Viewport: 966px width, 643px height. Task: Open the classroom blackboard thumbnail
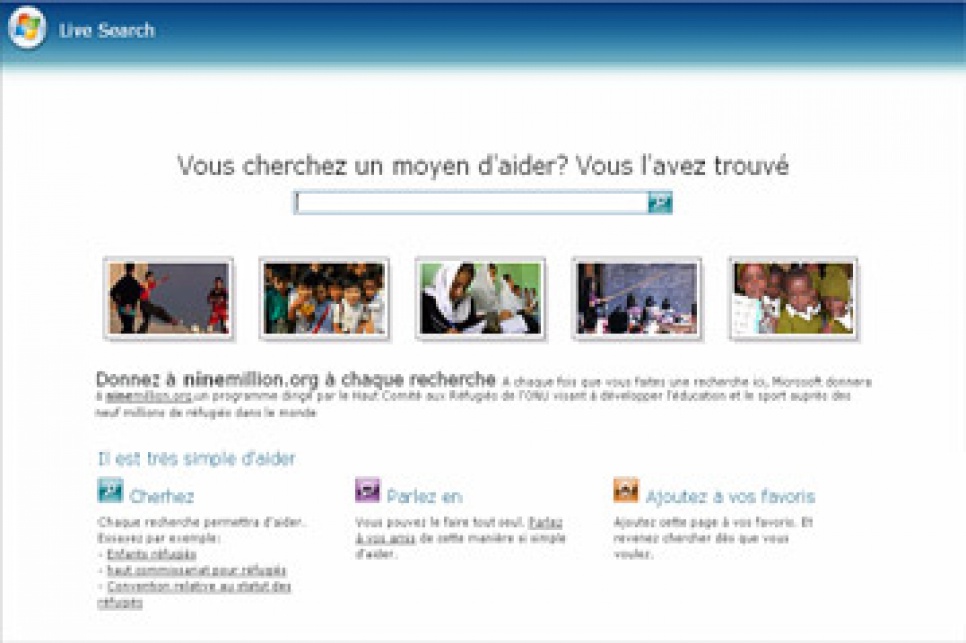tap(637, 298)
